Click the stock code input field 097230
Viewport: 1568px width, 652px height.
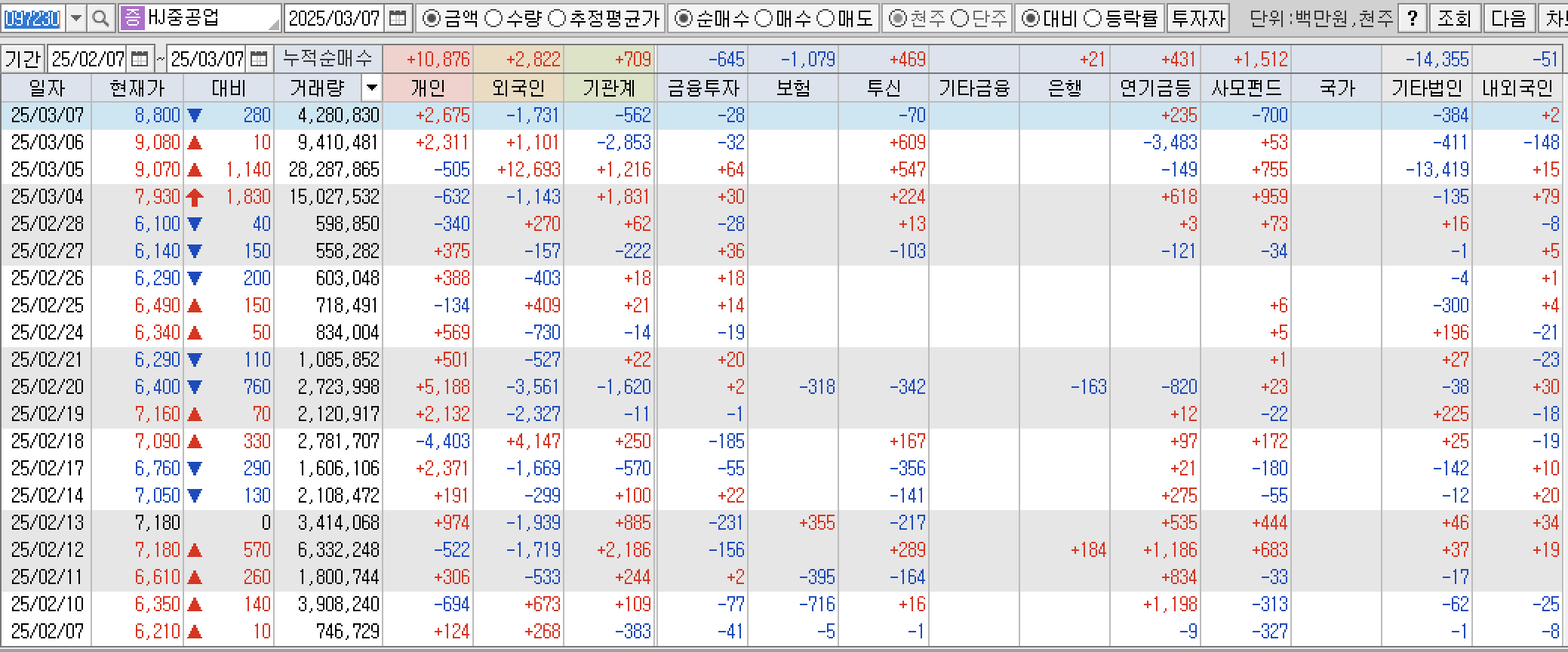(33, 18)
